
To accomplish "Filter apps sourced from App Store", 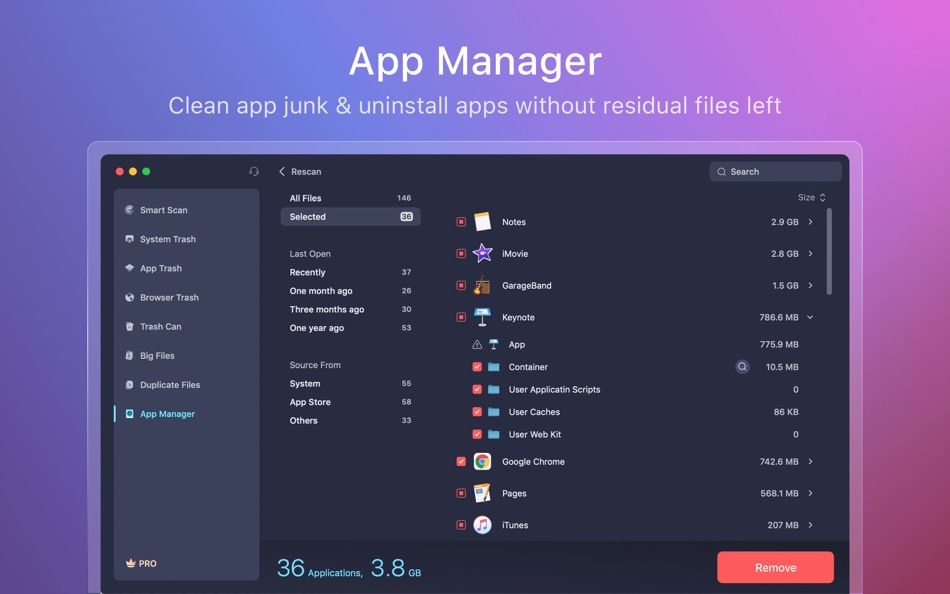I will (x=350, y=402).
